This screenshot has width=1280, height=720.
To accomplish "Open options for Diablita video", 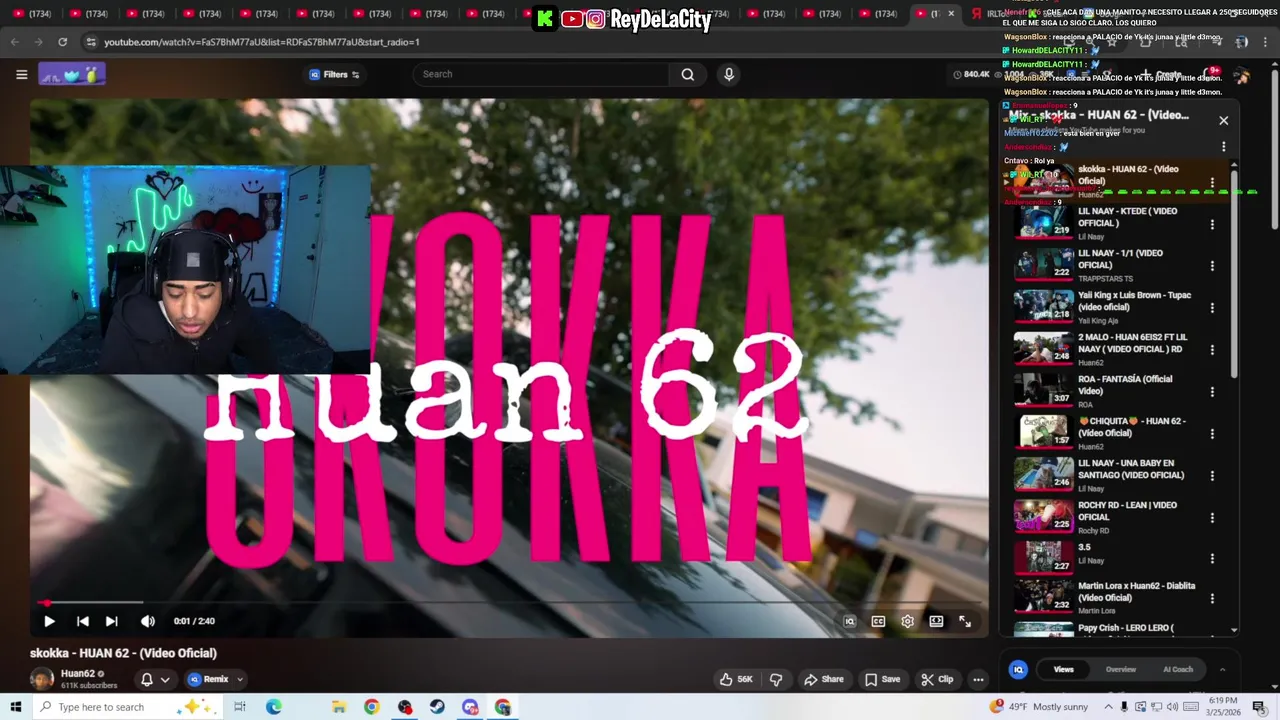I will coord(1212,599).
